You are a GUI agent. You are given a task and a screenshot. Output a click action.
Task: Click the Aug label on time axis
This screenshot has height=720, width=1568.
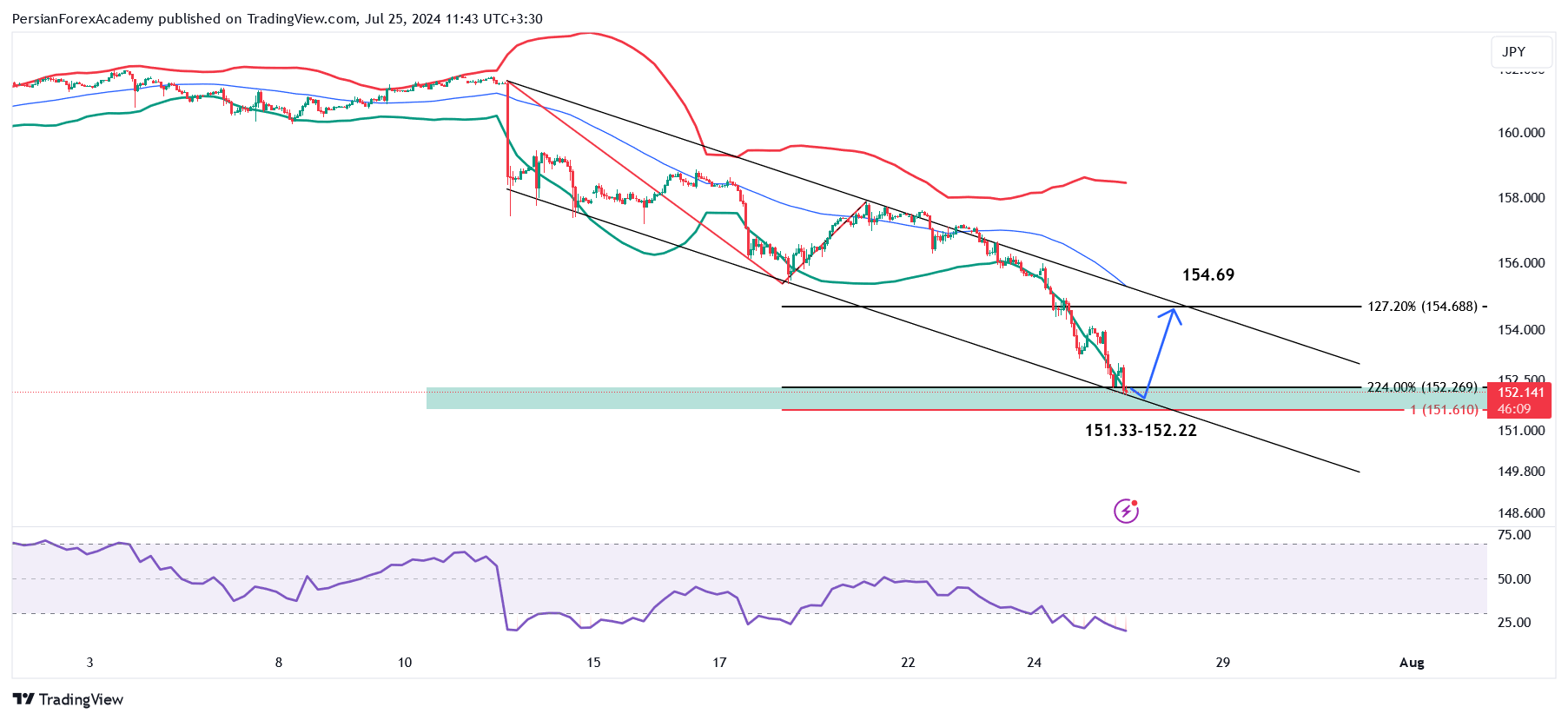[1412, 663]
